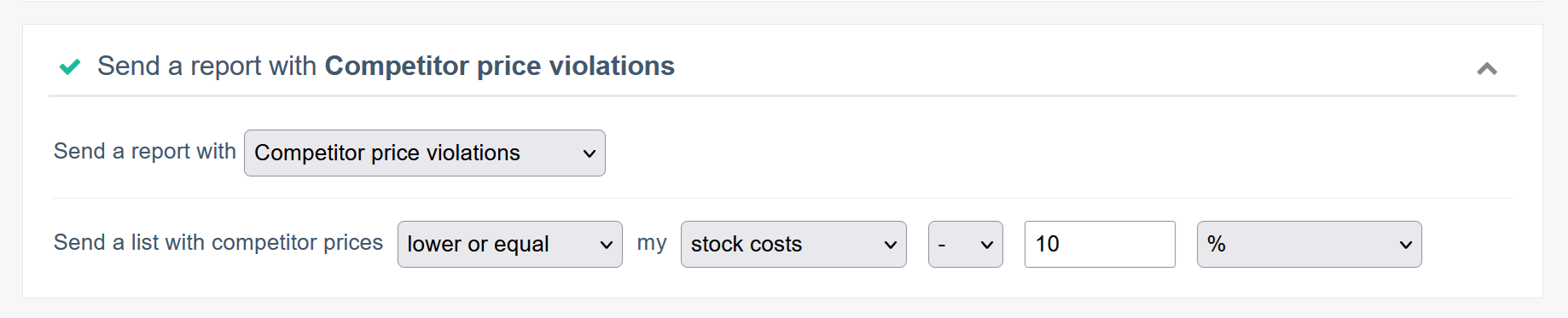Image resolution: width=1568 pixels, height=318 pixels.
Task: Click the arrow of report type dropdown
Action: click(589, 153)
